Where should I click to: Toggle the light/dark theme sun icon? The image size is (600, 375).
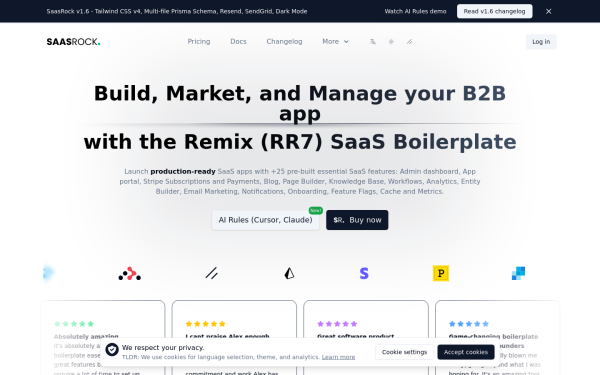point(391,42)
